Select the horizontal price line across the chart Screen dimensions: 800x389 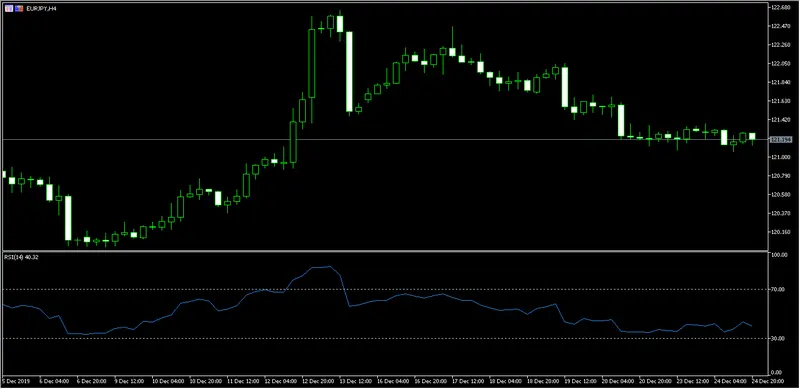click(x=385, y=139)
